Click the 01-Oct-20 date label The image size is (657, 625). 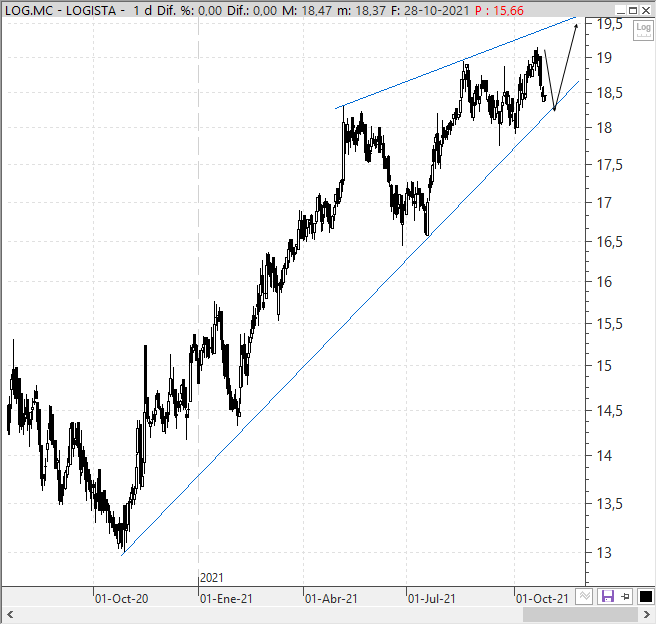point(122,599)
